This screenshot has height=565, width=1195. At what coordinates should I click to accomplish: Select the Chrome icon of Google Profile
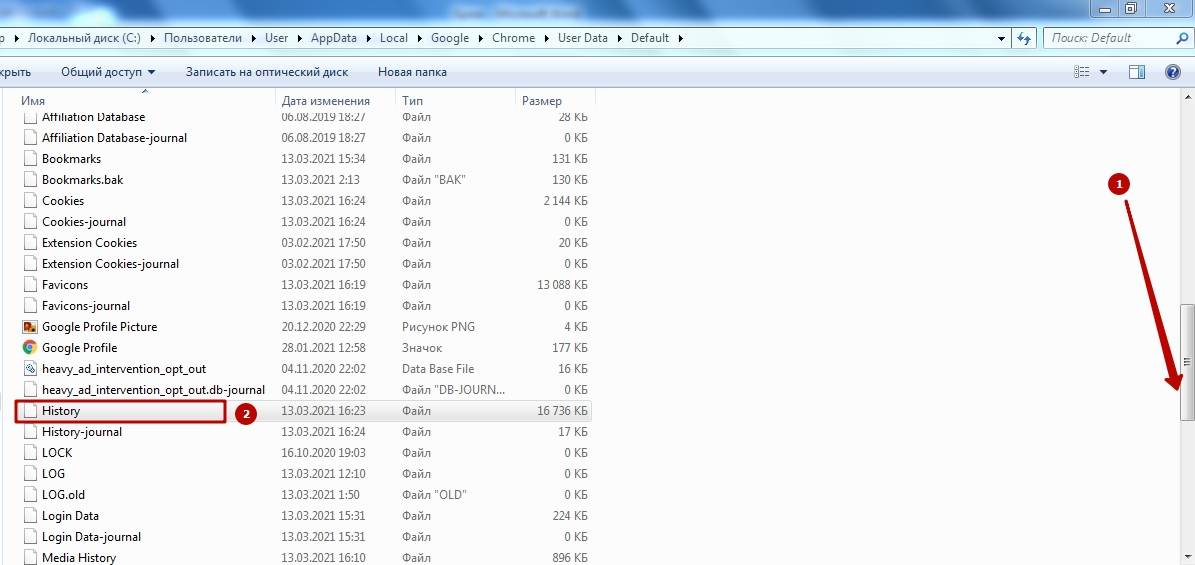30,348
